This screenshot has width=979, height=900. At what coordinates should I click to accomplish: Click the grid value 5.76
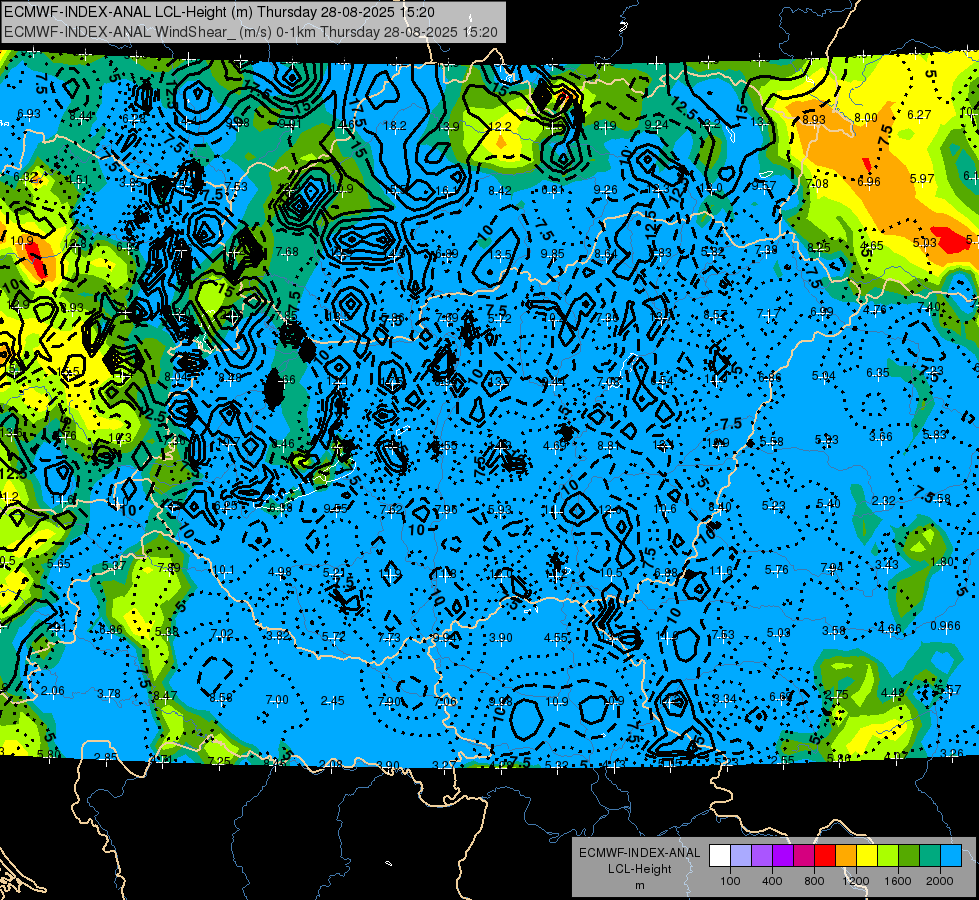pos(777,570)
